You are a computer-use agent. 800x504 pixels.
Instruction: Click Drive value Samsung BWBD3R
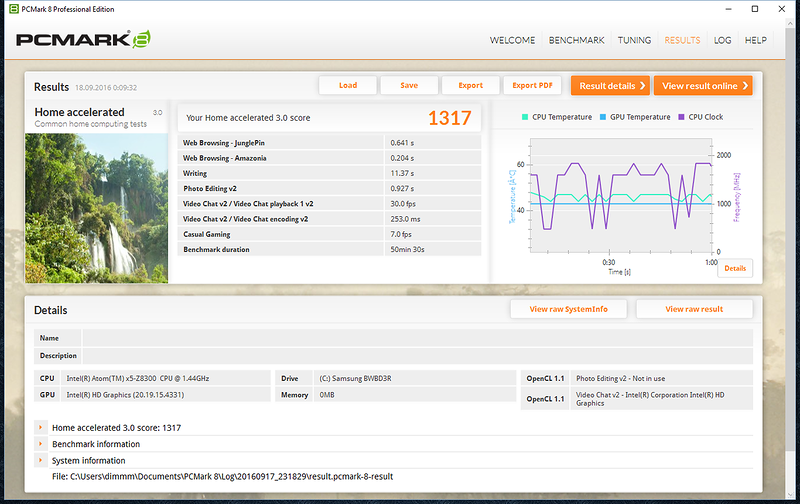355,379
